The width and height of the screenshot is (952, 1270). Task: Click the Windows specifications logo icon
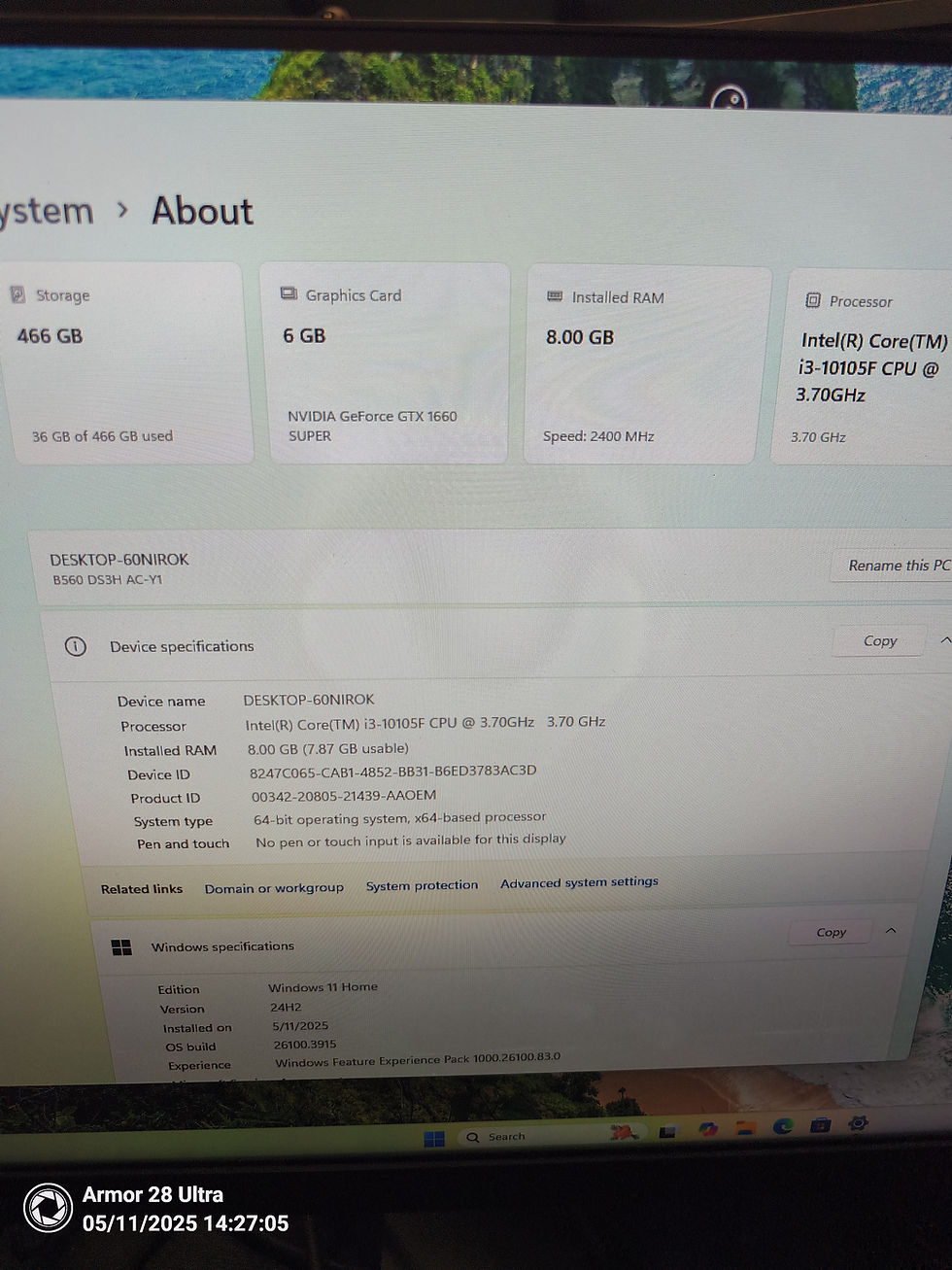(x=121, y=947)
